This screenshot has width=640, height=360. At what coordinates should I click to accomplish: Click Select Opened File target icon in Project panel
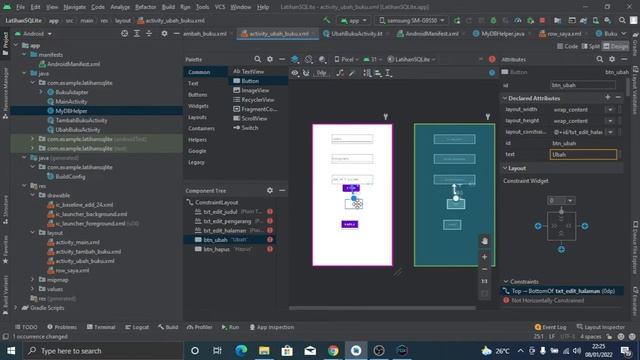tap(124, 33)
